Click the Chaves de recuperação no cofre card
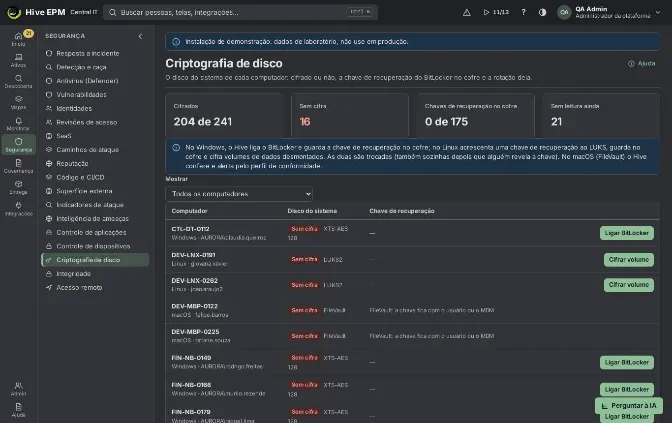 pos(475,116)
